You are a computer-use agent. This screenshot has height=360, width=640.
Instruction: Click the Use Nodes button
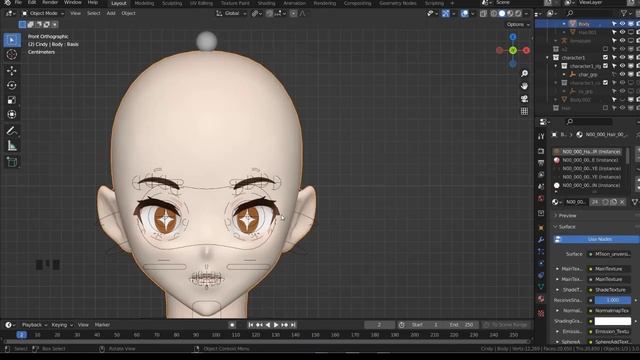[x=596, y=239]
